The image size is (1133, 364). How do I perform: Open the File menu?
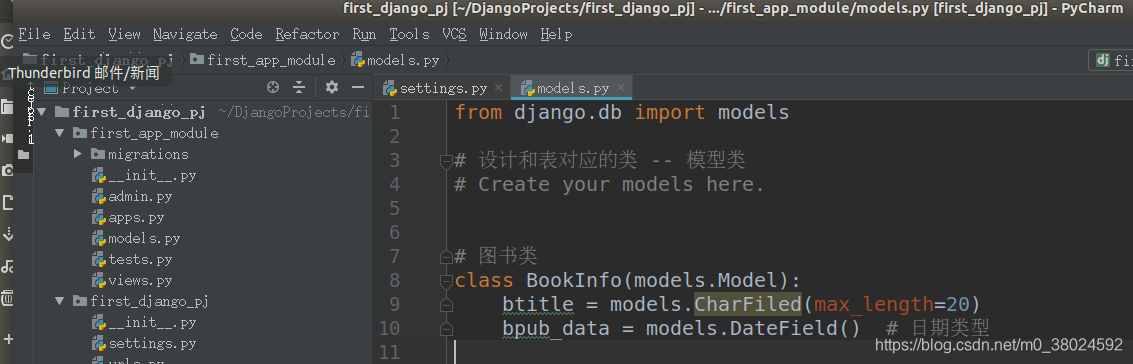tap(35, 34)
